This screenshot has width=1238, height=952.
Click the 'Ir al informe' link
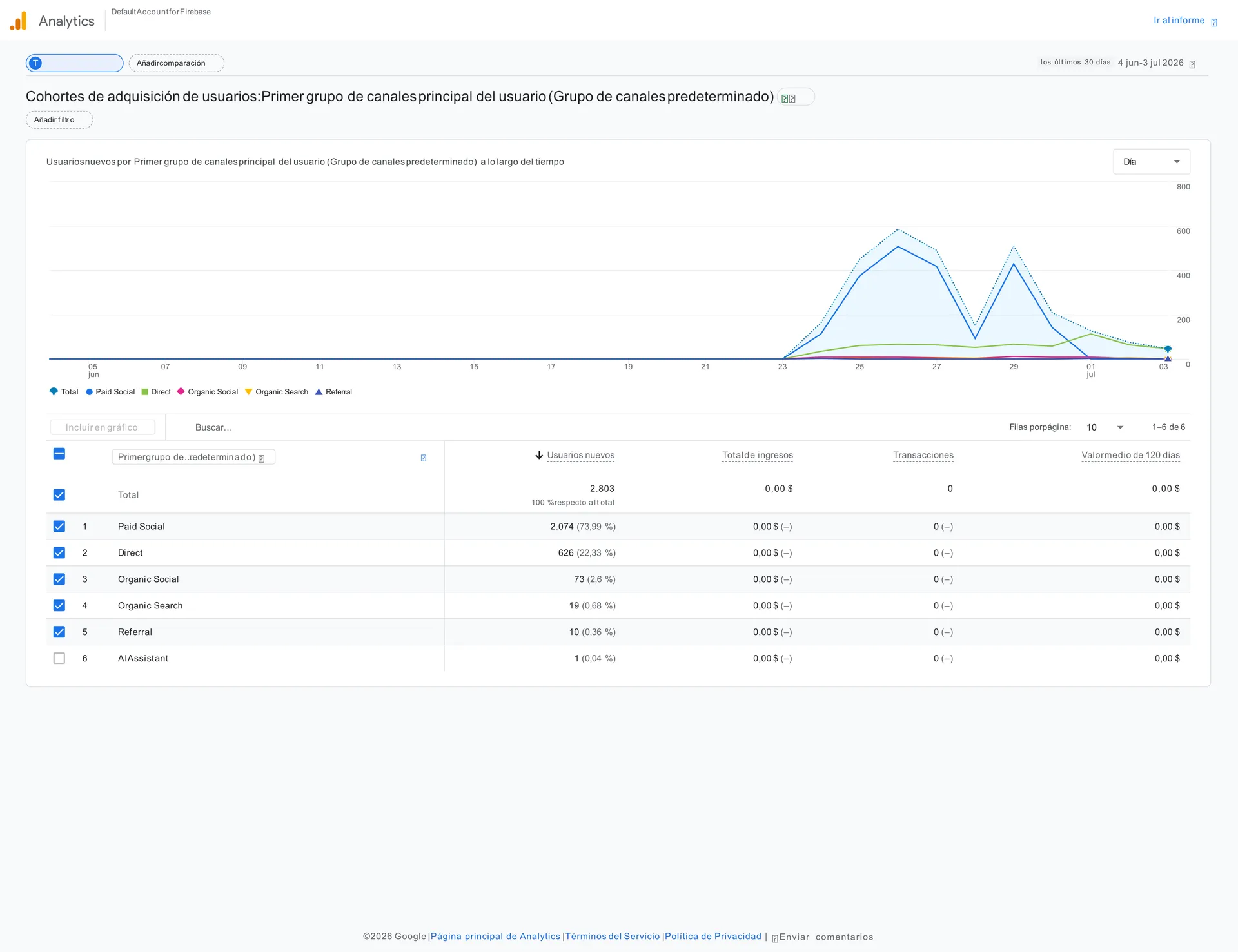(x=1179, y=21)
